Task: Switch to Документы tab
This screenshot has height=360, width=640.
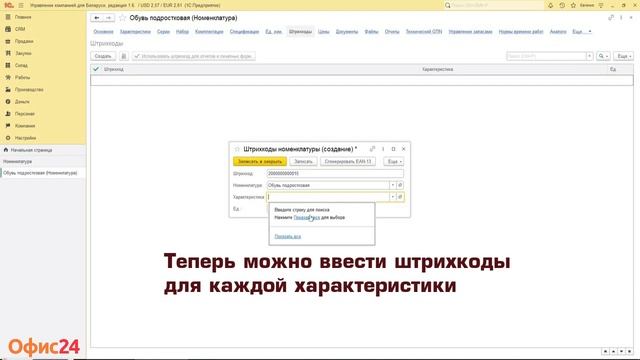Action: pos(347,31)
